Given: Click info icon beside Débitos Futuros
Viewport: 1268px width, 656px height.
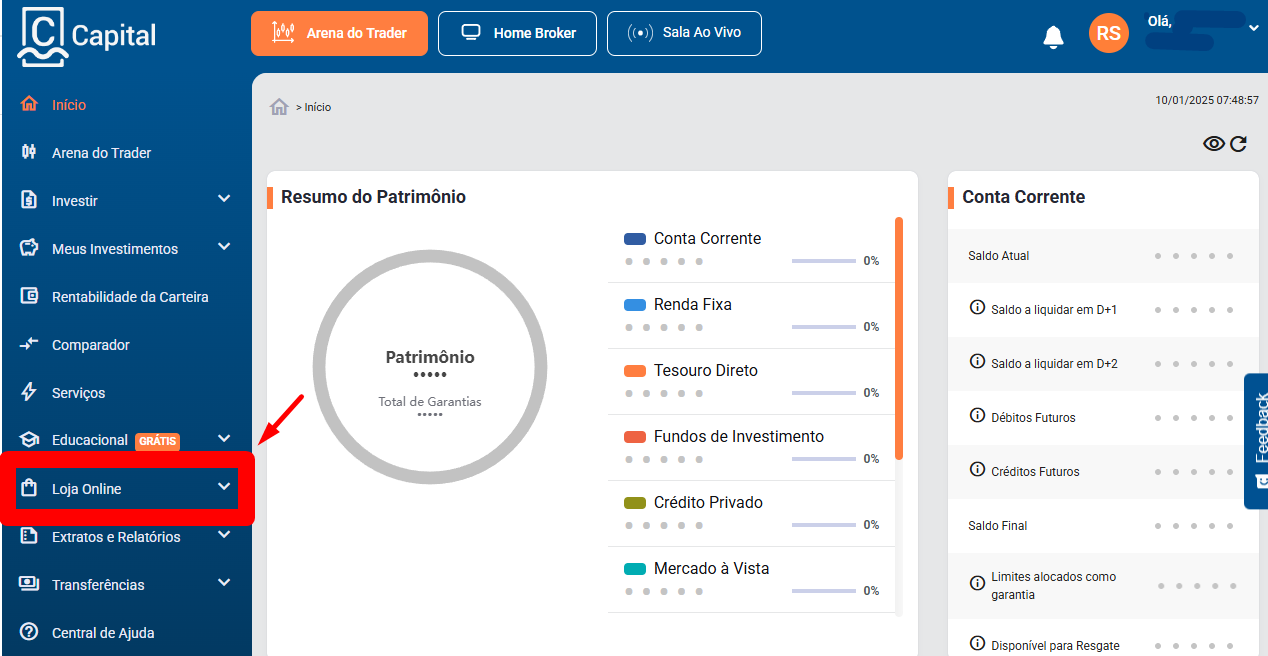Looking at the screenshot, I should (978, 415).
